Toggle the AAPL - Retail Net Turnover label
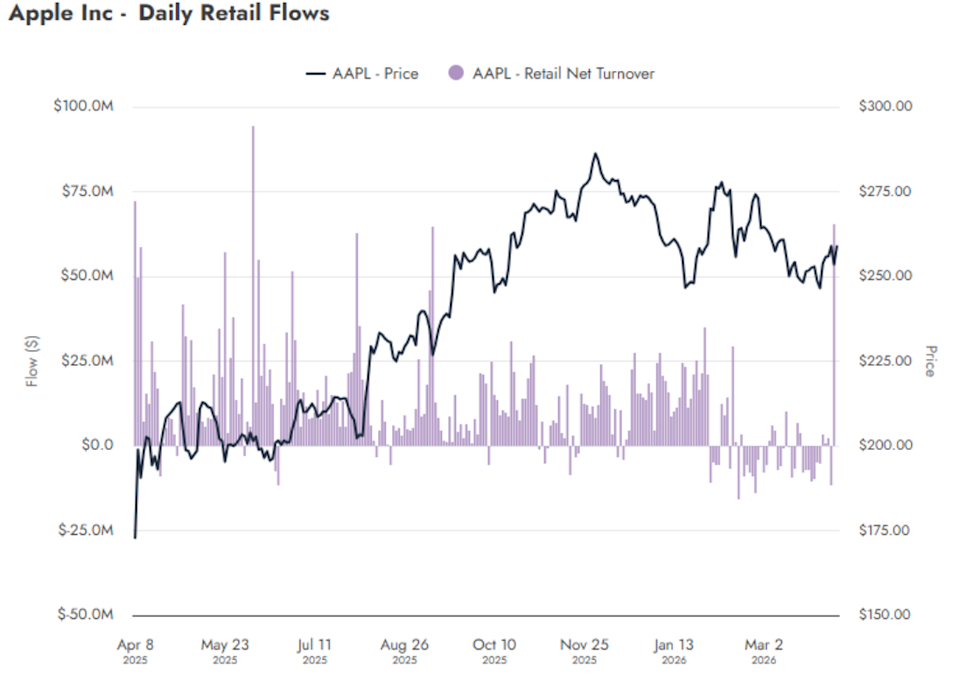 563,73
